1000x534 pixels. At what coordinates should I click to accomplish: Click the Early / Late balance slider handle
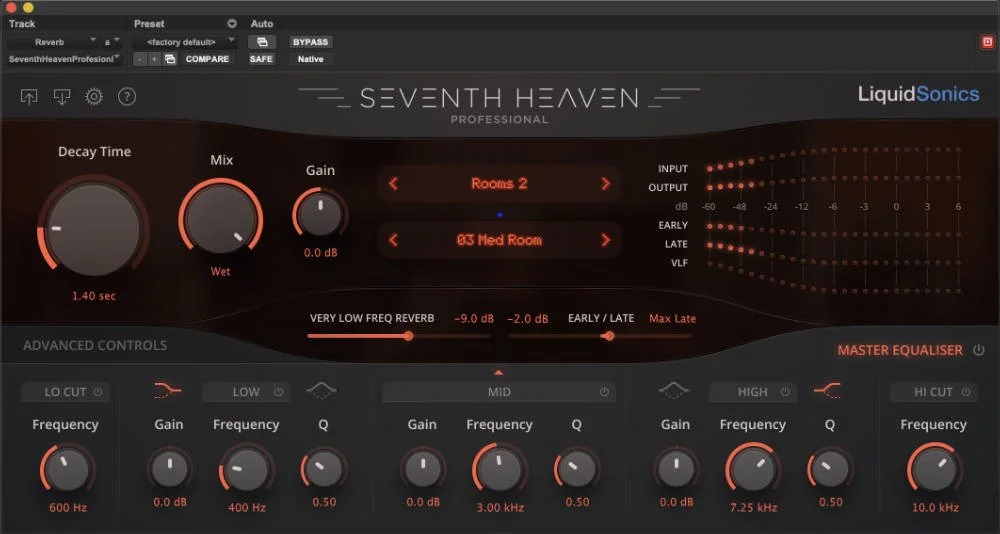tap(609, 336)
